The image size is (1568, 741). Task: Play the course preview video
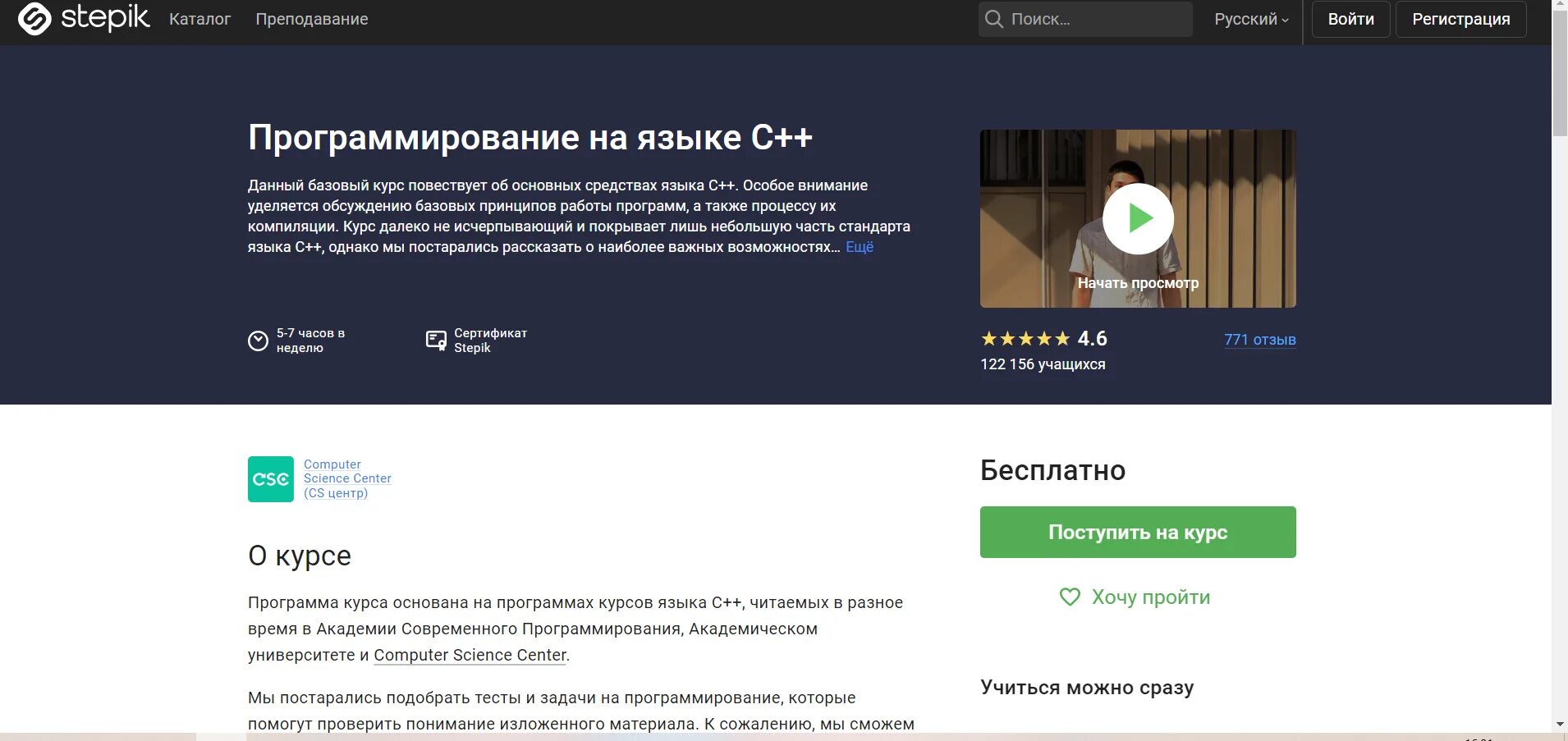(x=1138, y=218)
